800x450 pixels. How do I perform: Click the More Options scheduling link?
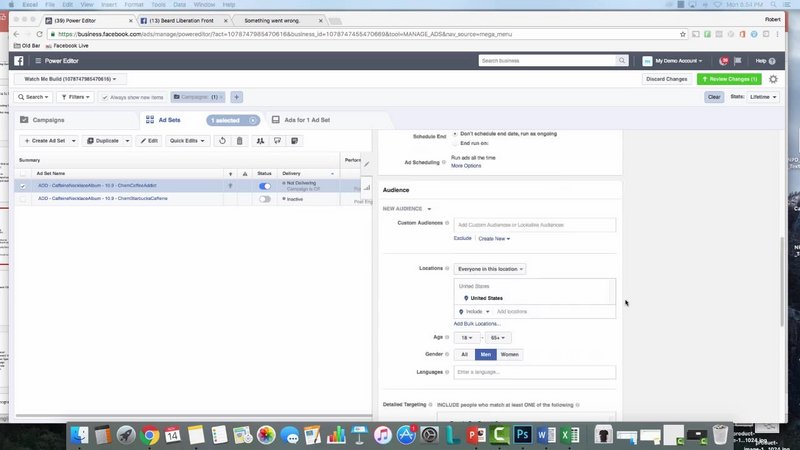click(x=466, y=166)
